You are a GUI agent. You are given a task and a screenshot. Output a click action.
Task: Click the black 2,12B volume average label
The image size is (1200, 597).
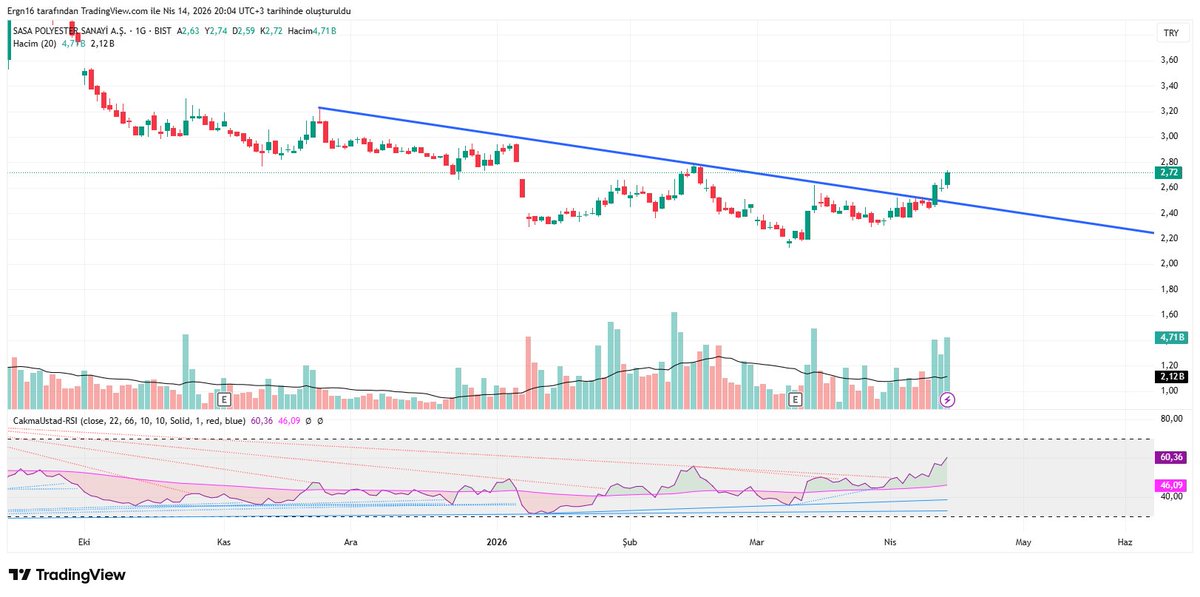click(1171, 377)
